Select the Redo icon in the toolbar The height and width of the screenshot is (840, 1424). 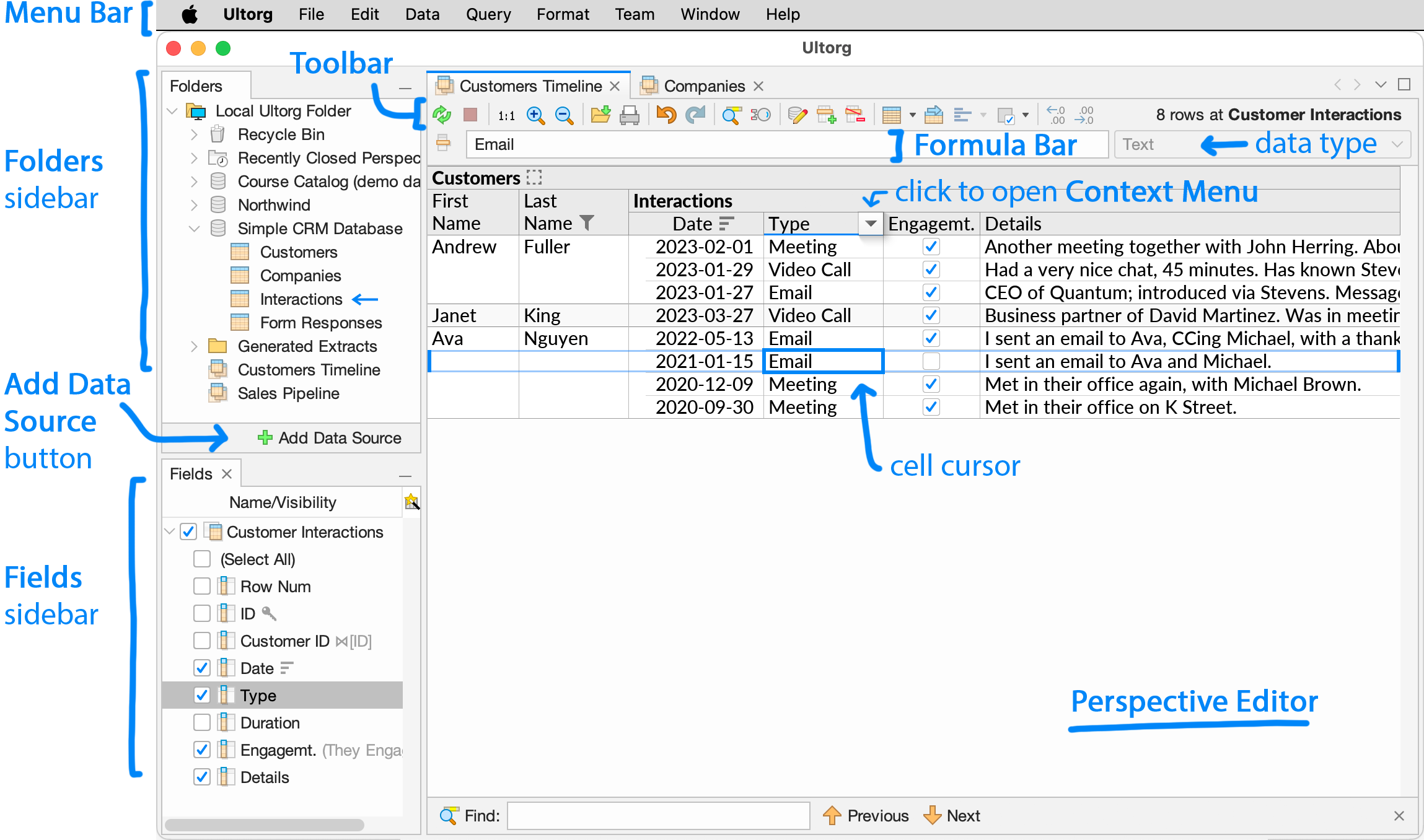(x=695, y=115)
